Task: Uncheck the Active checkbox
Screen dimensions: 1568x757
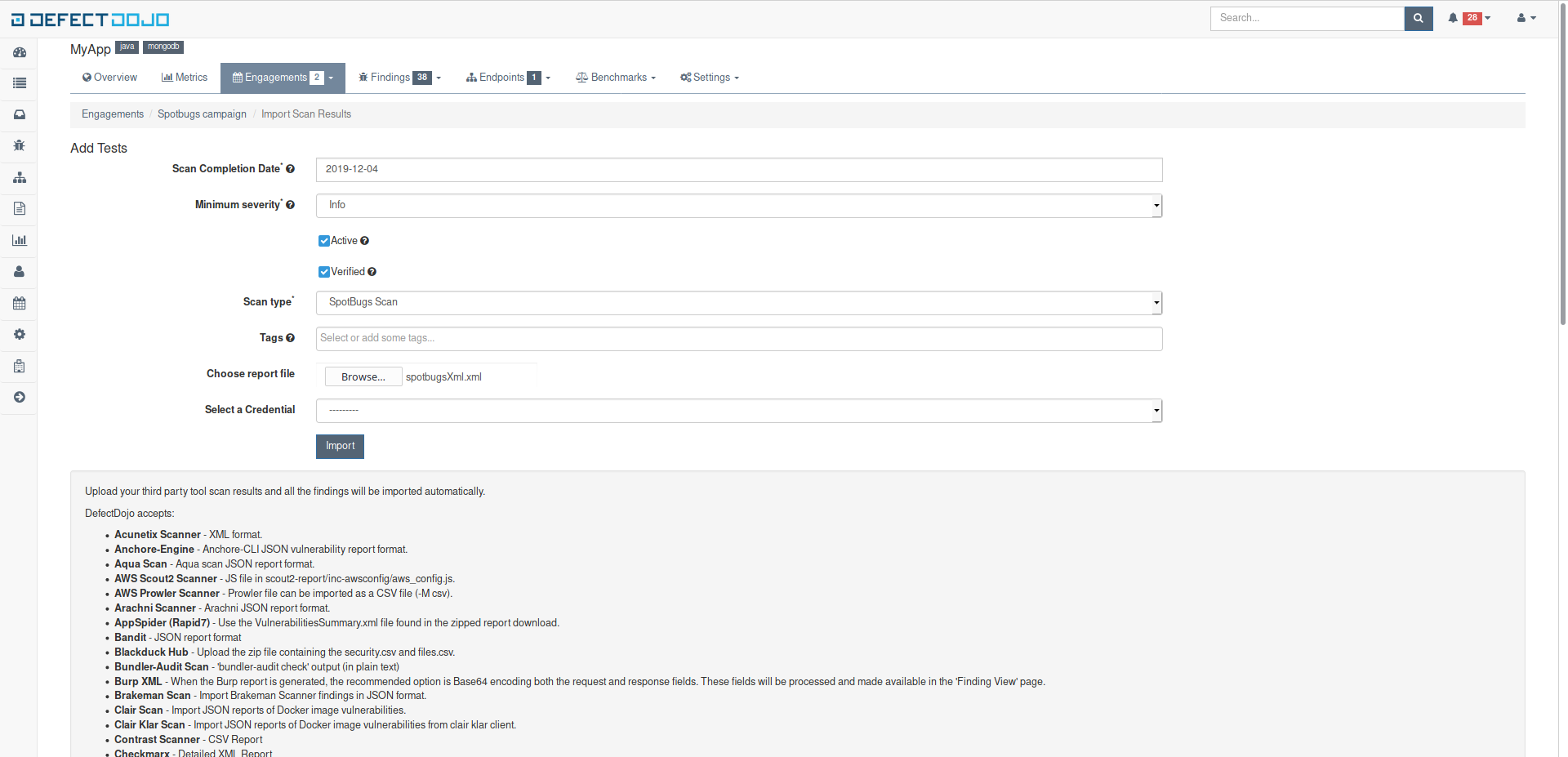Action: click(x=324, y=241)
